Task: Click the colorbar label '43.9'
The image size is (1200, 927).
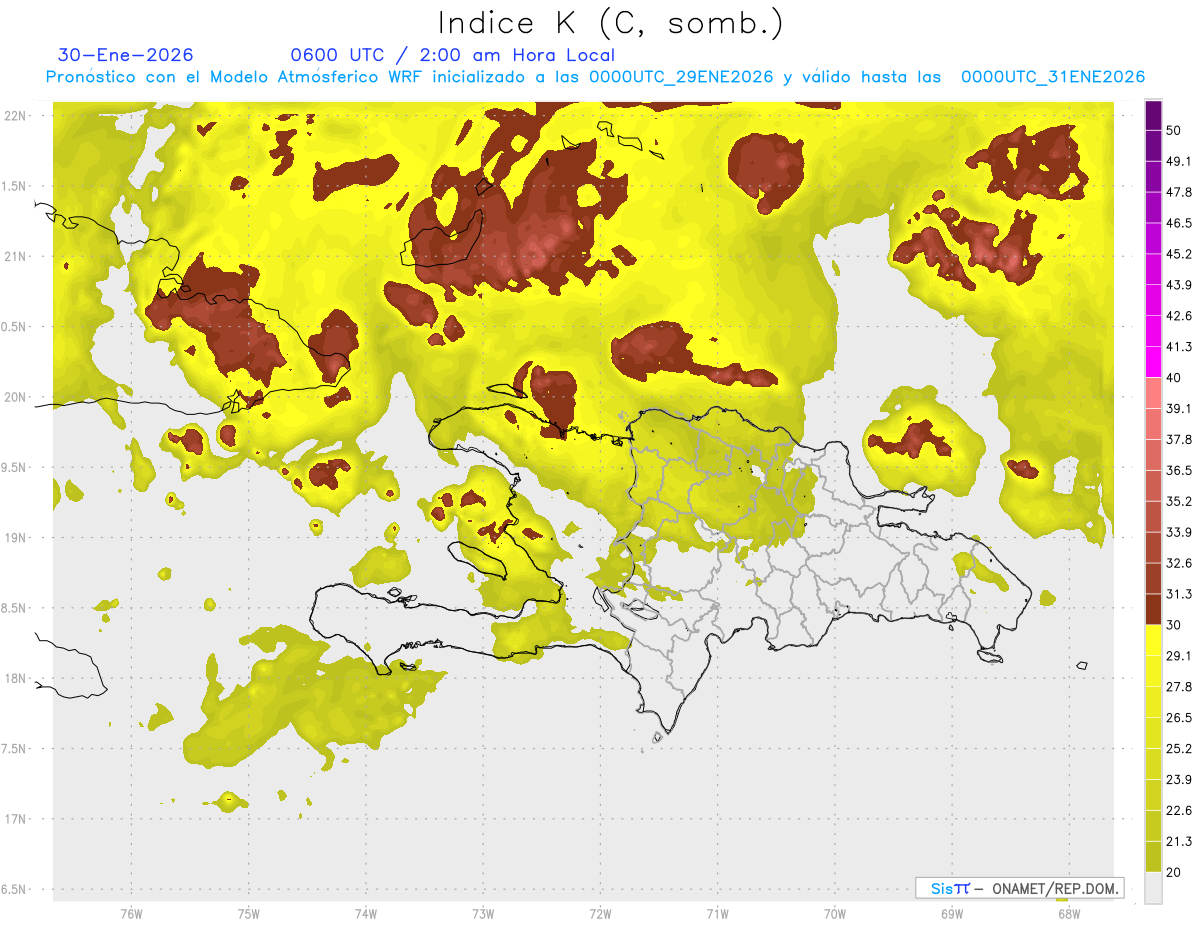Action: click(x=1179, y=285)
